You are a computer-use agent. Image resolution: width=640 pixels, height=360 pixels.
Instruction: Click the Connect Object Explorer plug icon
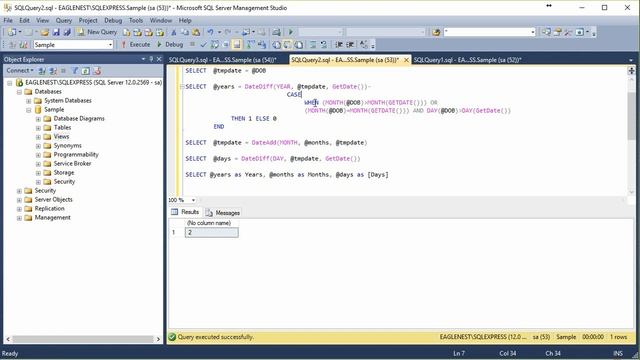(42, 71)
